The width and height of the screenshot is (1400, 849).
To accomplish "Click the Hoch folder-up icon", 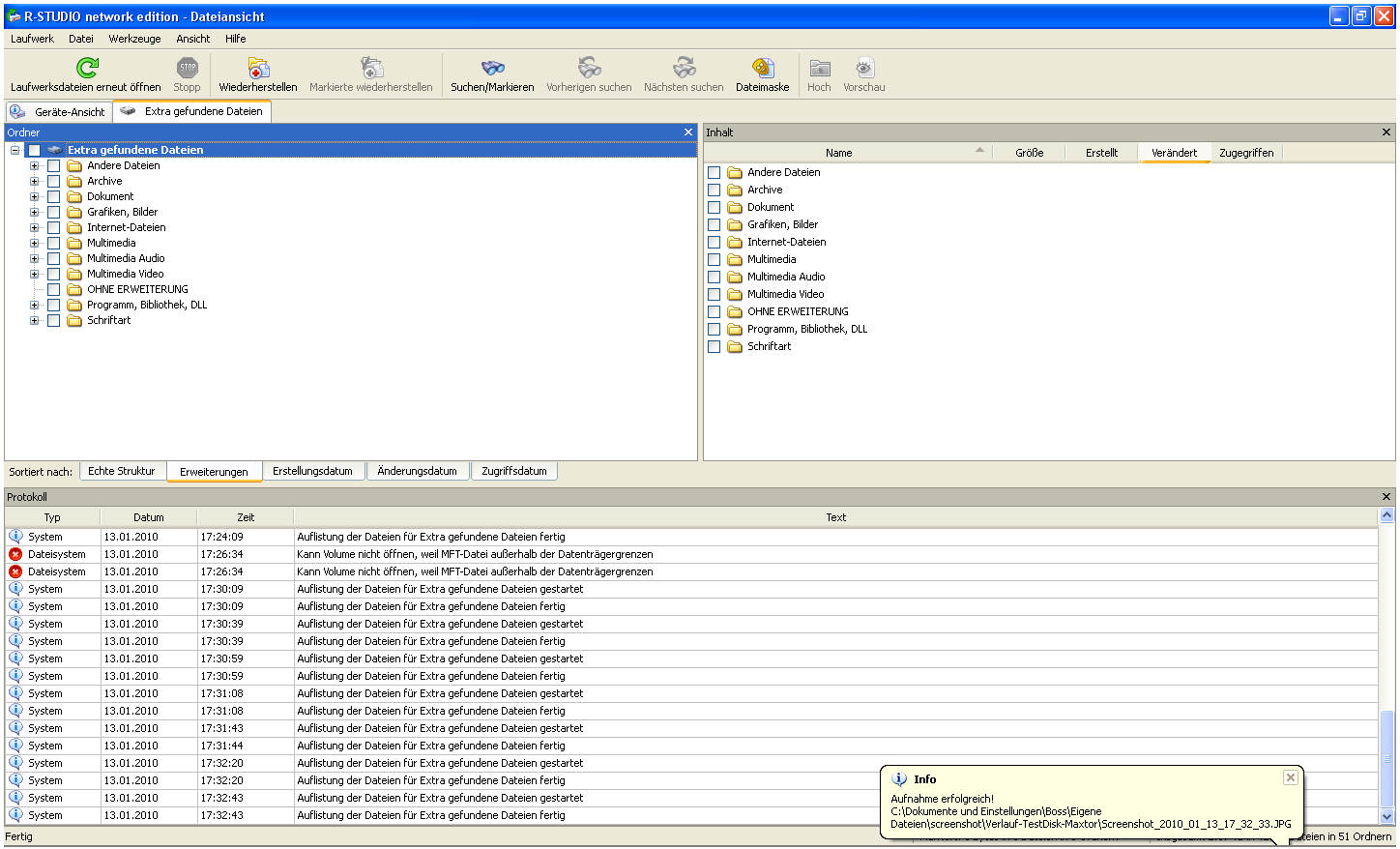I will point(820,67).
